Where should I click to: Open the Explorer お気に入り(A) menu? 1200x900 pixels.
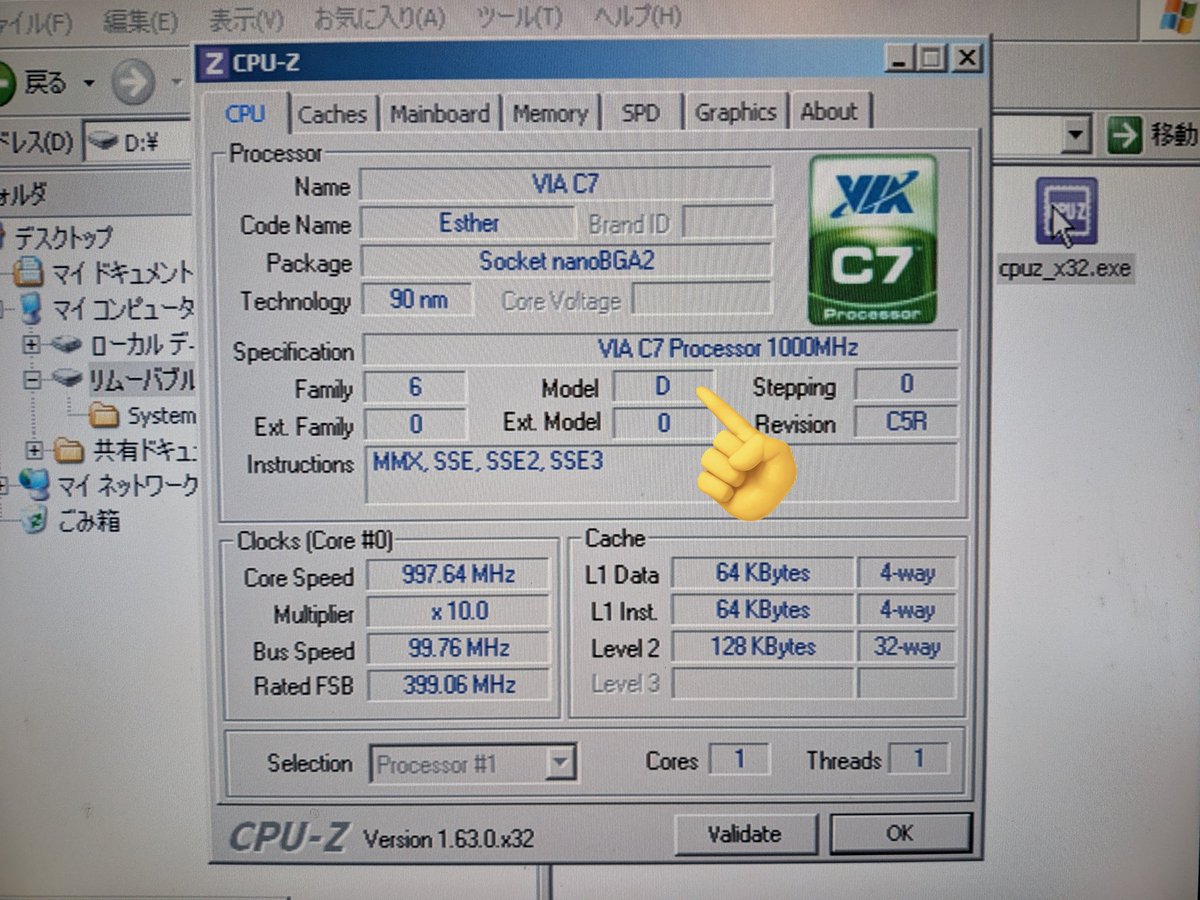(x=379, y=17)
